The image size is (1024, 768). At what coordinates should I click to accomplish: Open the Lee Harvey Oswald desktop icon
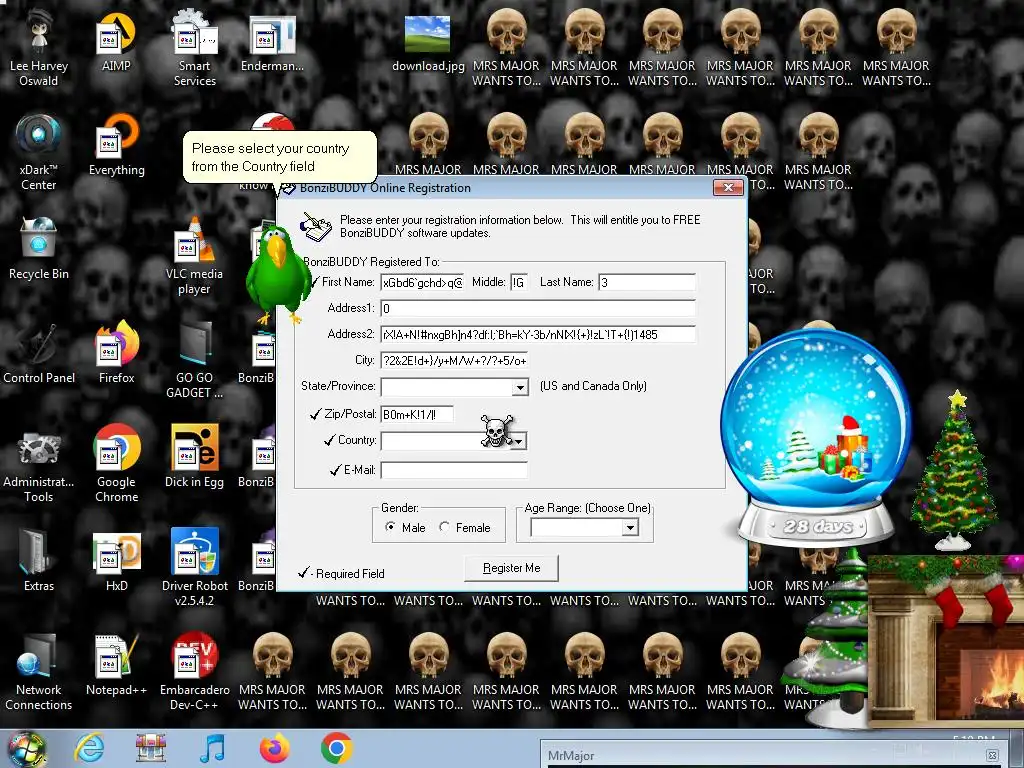pyautogui.click(x=39, y=47)
